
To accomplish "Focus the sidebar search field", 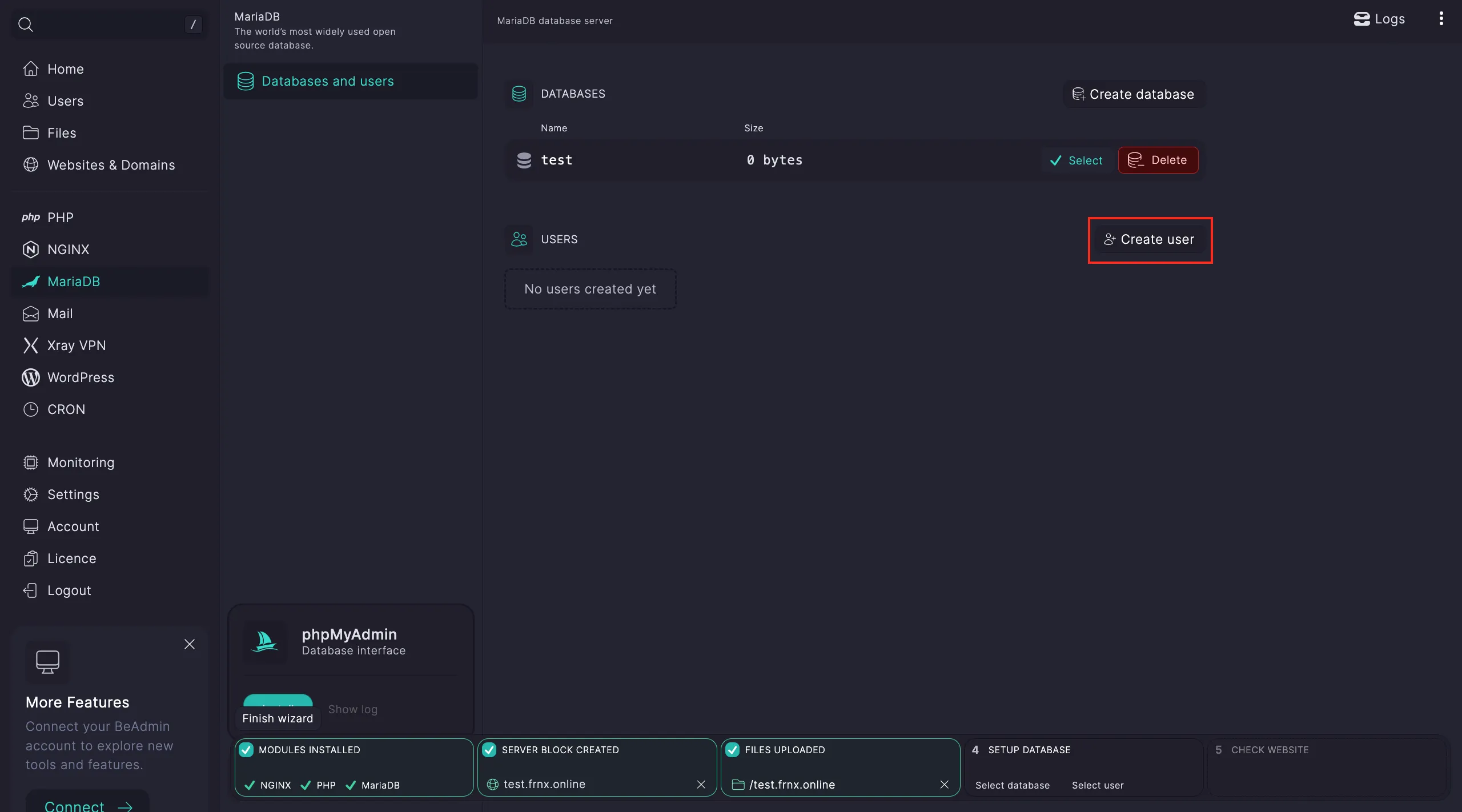I will pos(109,24).
